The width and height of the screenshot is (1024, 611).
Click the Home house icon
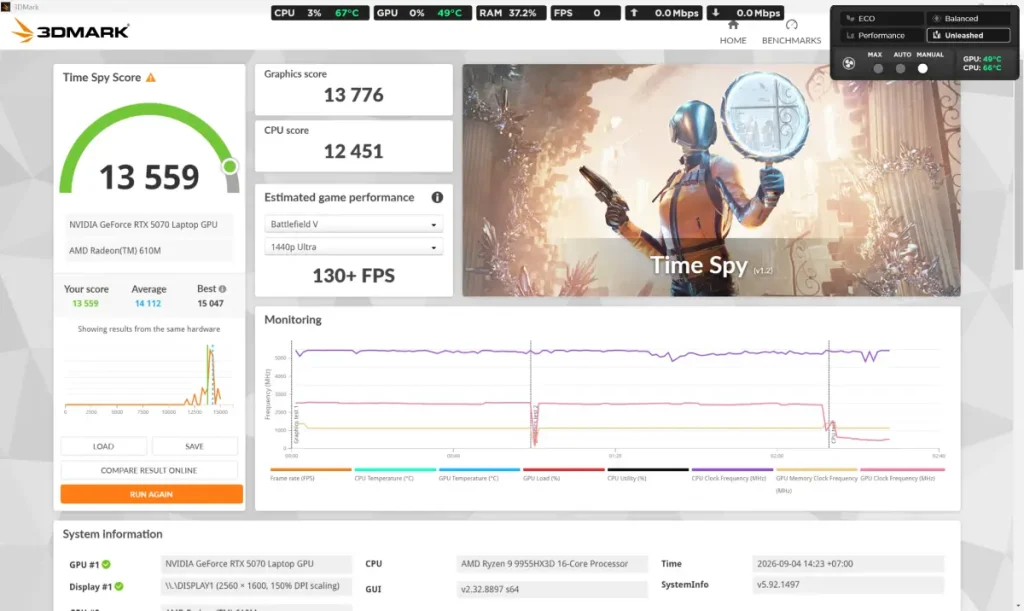[733, 25]
